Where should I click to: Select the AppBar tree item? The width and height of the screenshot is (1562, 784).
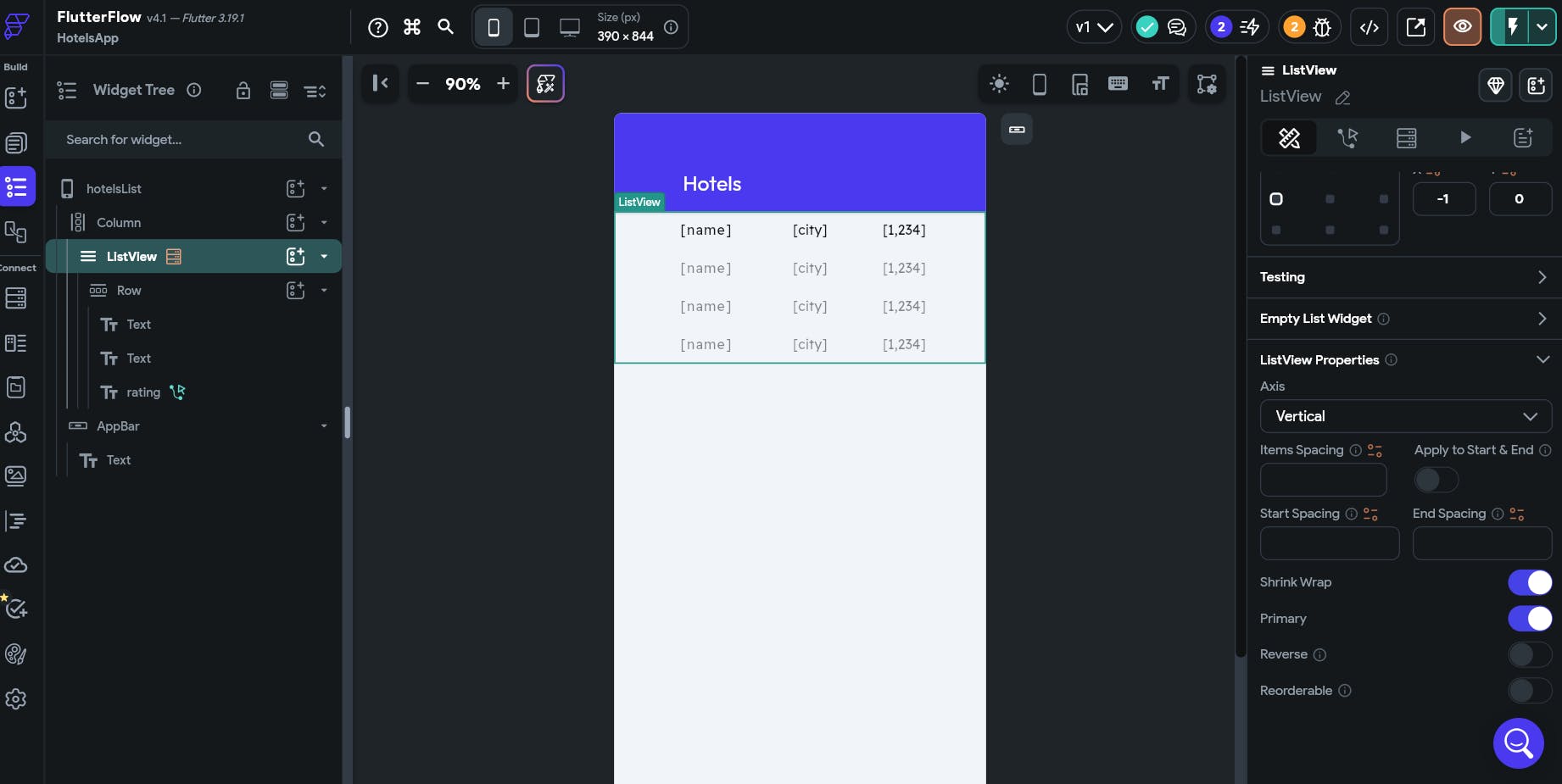[118, 425]
